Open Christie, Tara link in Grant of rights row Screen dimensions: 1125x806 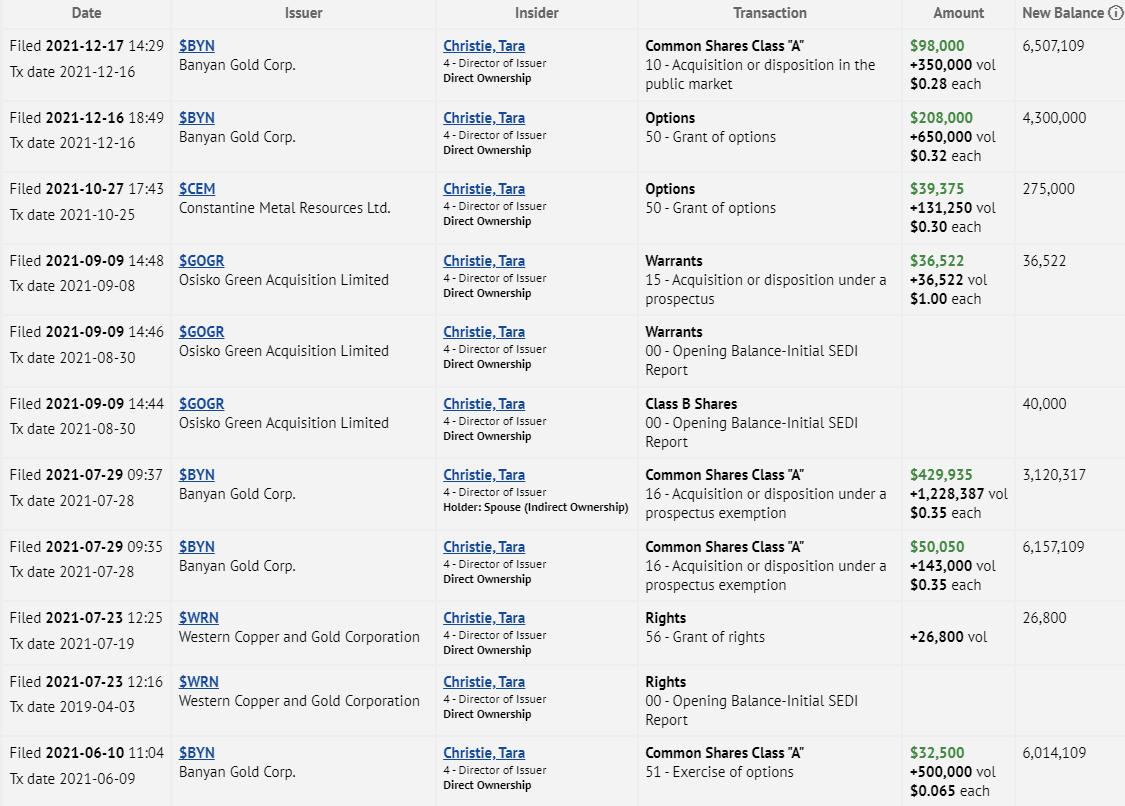pyautogui.click(x=484, y=617)
